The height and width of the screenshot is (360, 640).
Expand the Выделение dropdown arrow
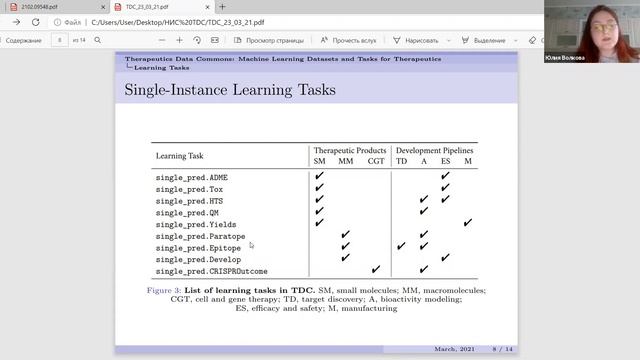(x=516, y=40)
